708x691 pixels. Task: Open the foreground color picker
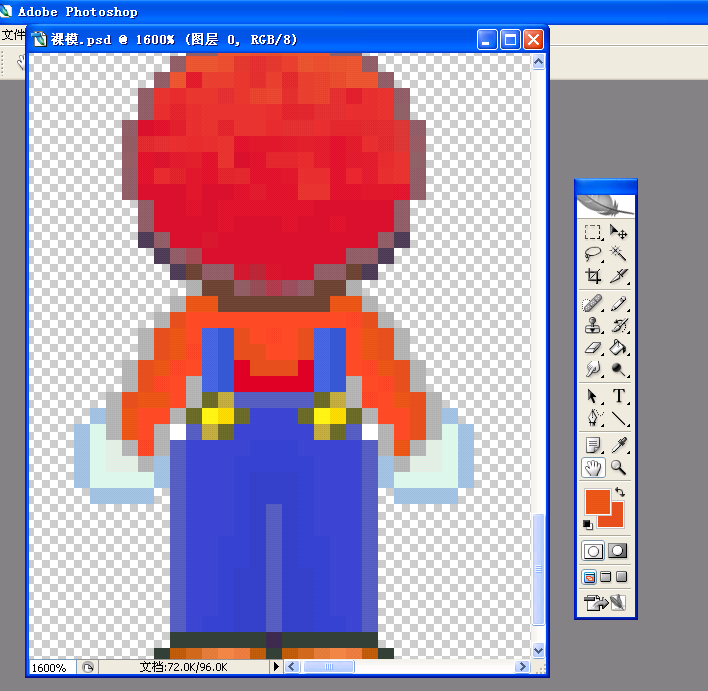point(598,502)
